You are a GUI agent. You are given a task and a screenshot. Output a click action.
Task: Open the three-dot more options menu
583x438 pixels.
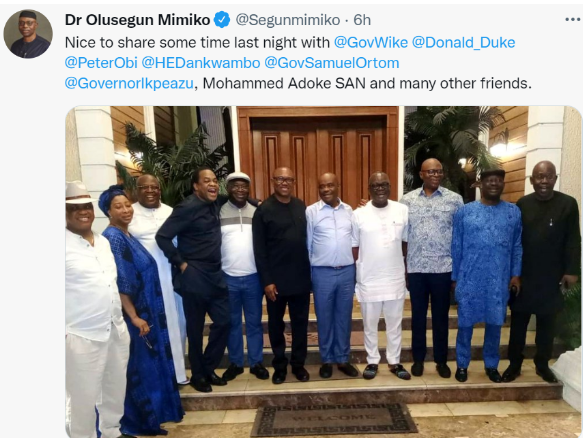[573, 19]
